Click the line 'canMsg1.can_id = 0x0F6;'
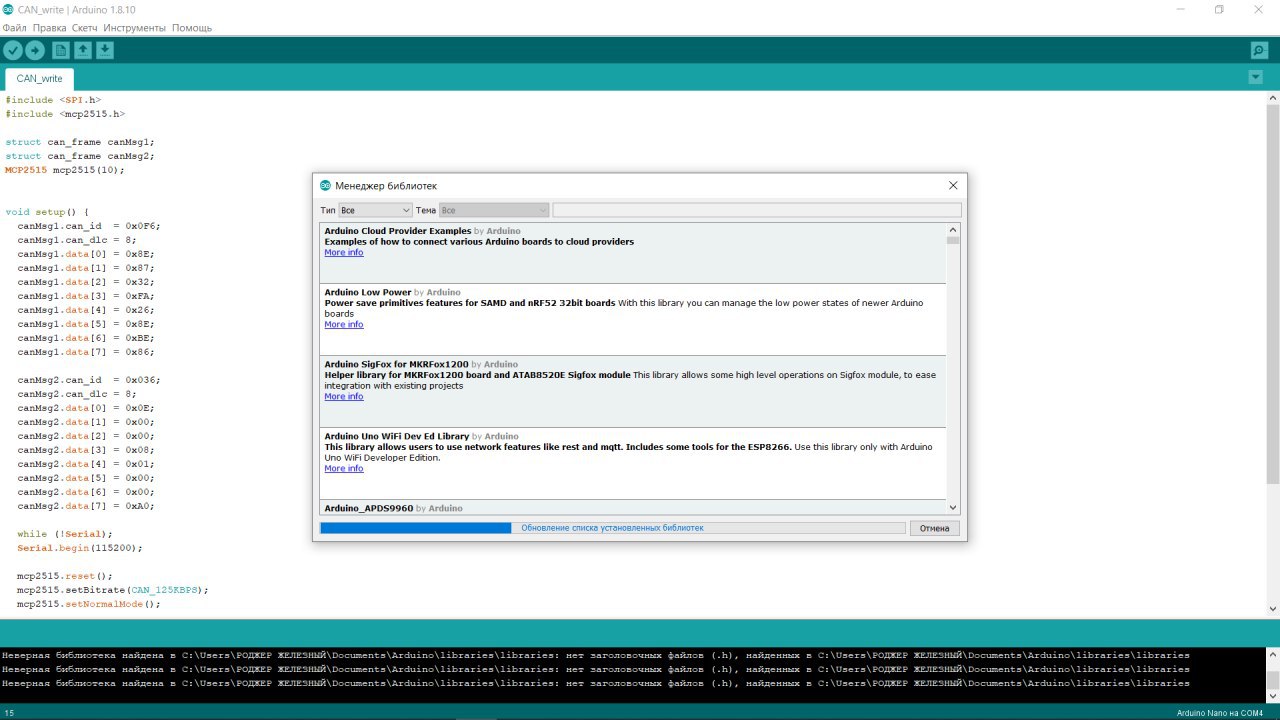This screenshot has height=720, width=1280. [89, 226]
